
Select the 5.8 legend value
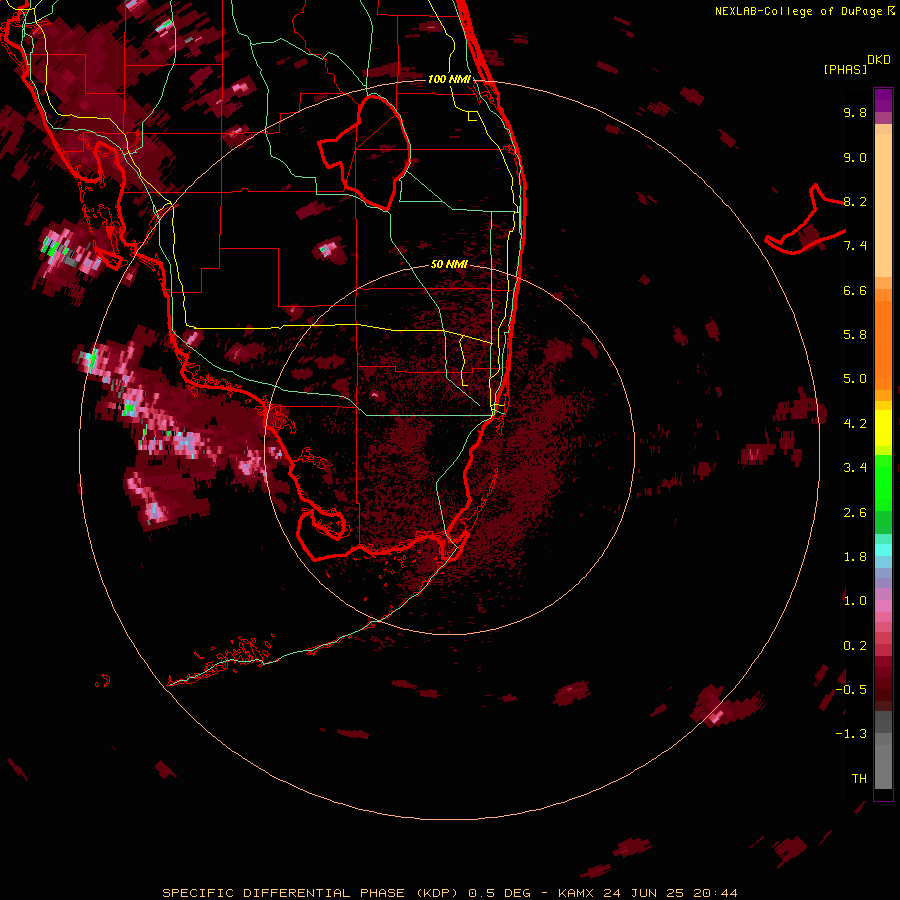[855, 335]
